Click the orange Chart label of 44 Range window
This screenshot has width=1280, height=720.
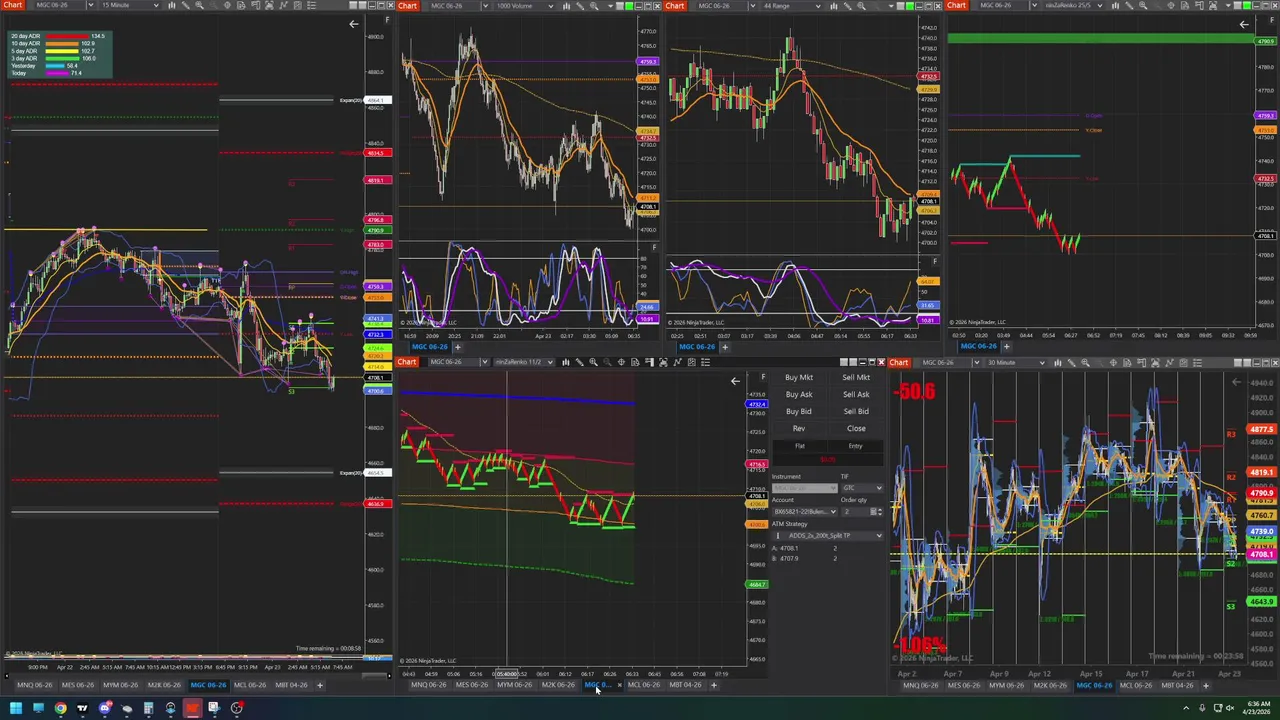coord(675,6)
